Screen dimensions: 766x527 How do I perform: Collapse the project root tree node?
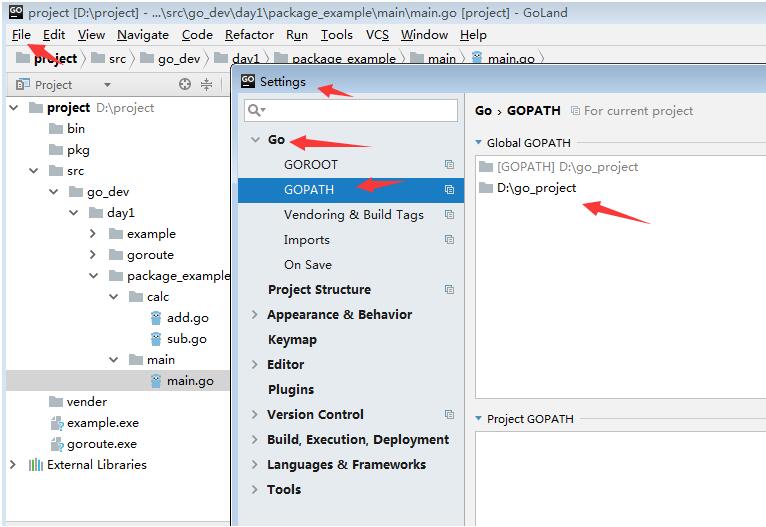click(14, 107)
